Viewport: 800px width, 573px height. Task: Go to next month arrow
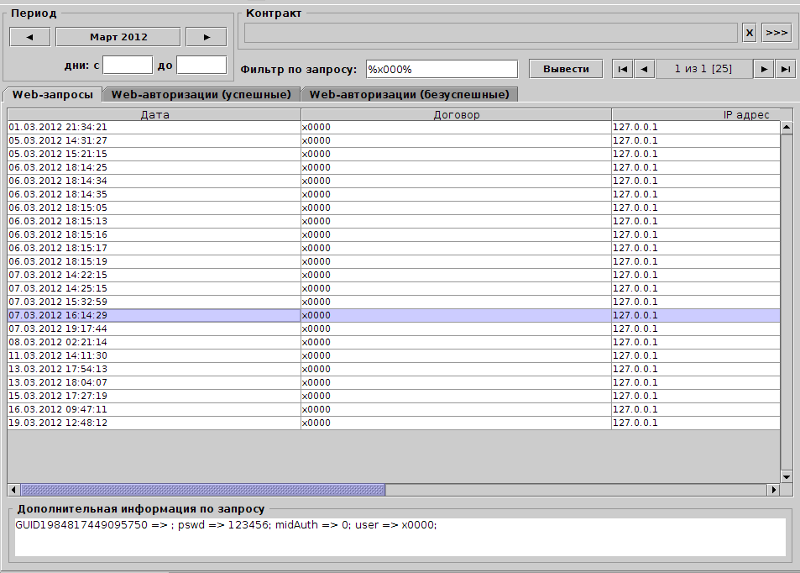coord(206,37)
